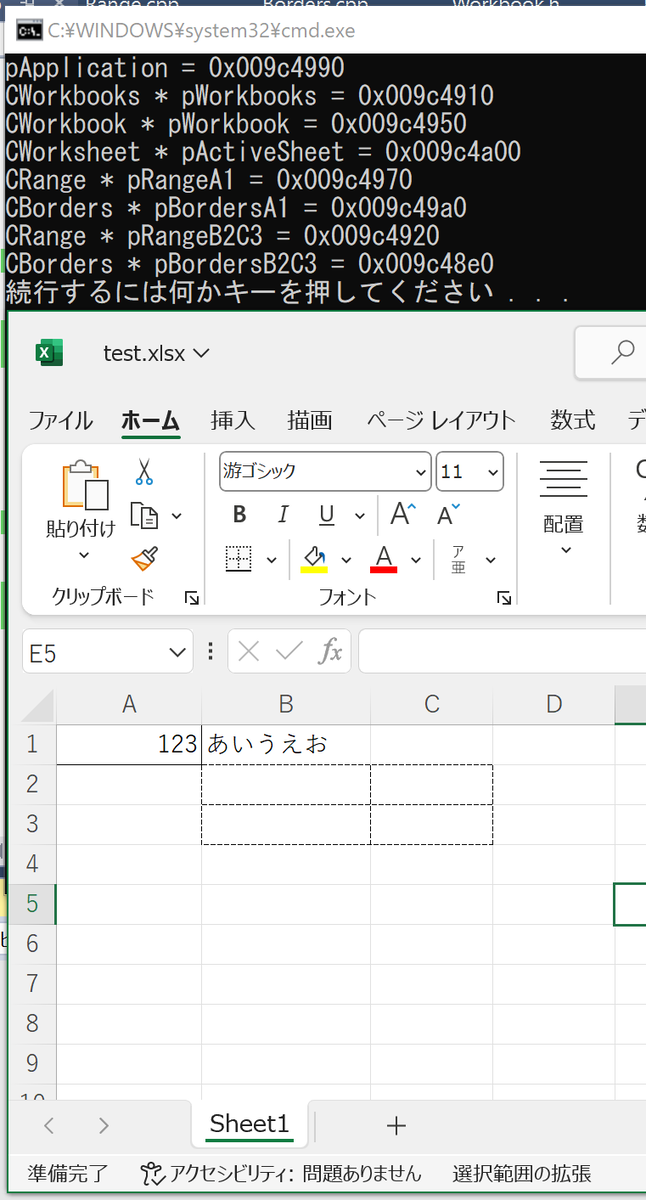
Task: Switch to the 挿入 ribbon tab
Action: tap(233, 420)
